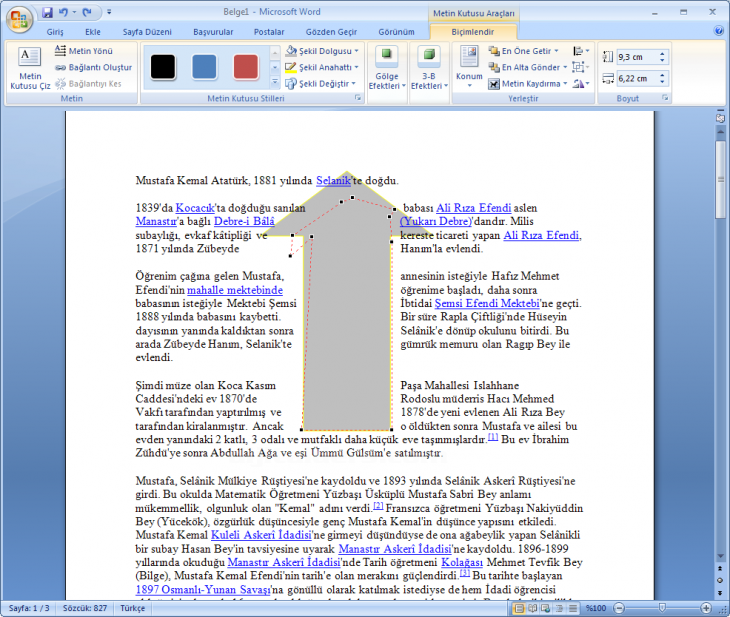Open Gölge Efektleri shadow effects
This screenshot has height=617, width=730.
click(x=387, y=68)
